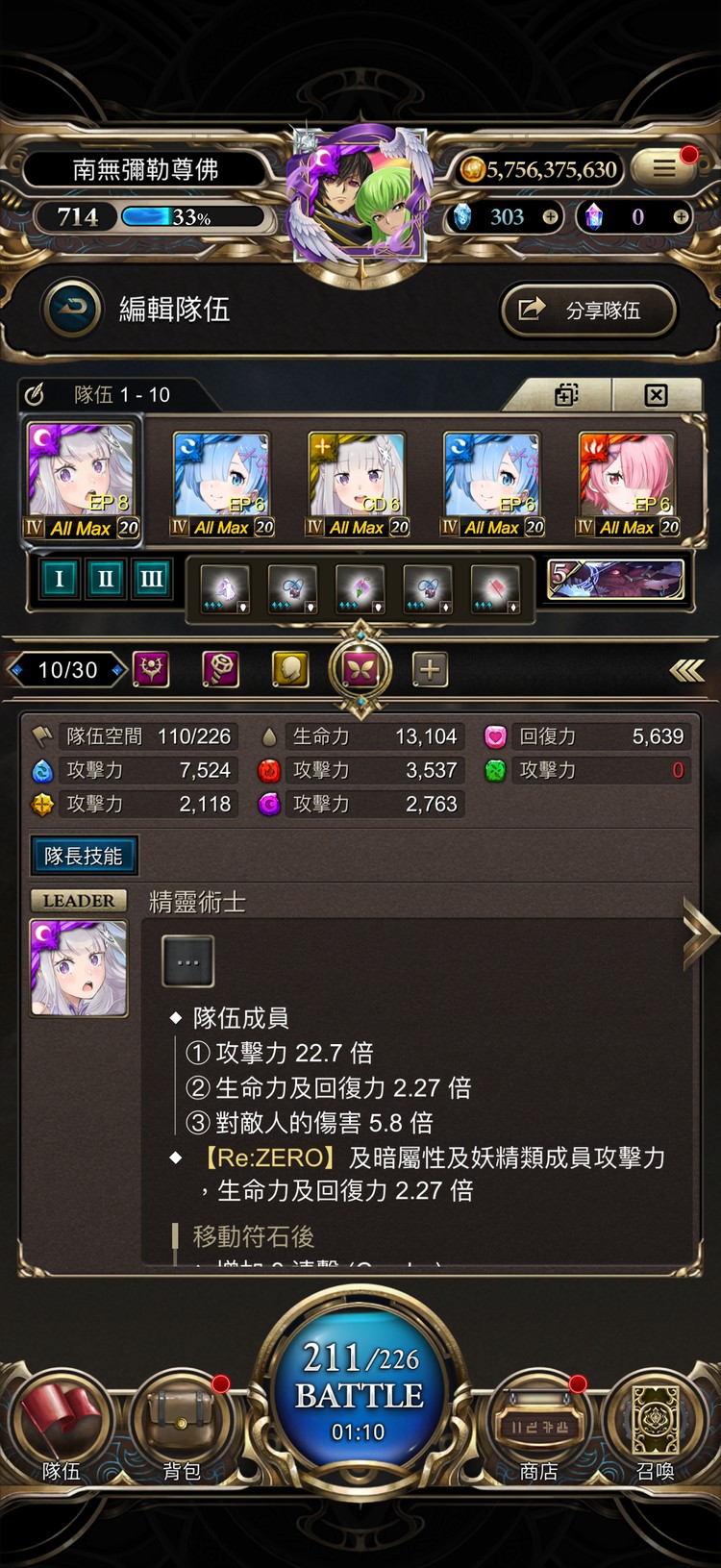This screenshot has height=1568, width=721.
Task: Click the 分享隊伍 button
Action: (589, 310)
